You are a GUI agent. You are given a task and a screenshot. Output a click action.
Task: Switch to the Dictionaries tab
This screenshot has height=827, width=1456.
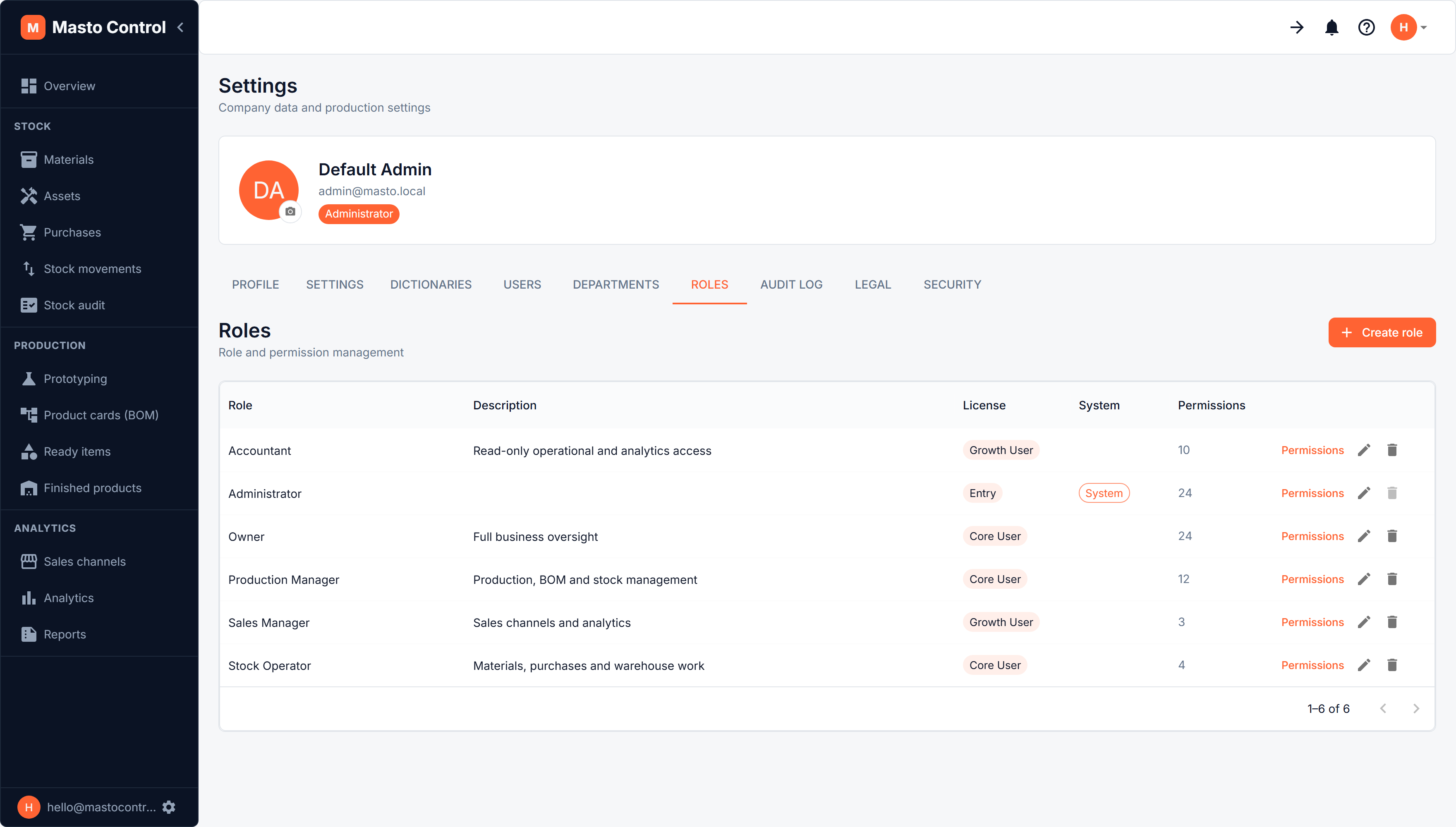point(431,284)
